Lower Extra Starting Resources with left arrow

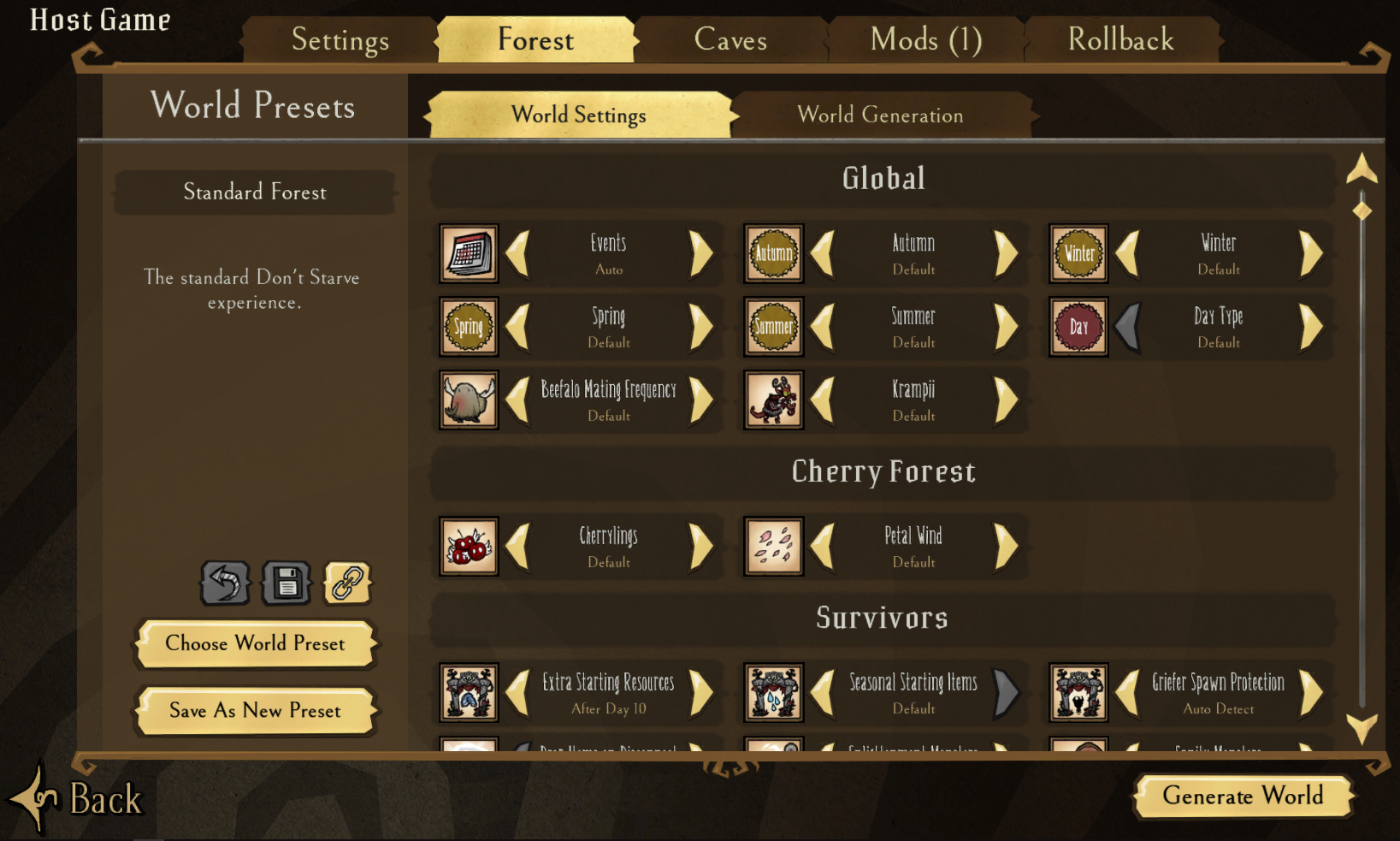[x=517, y=693]
